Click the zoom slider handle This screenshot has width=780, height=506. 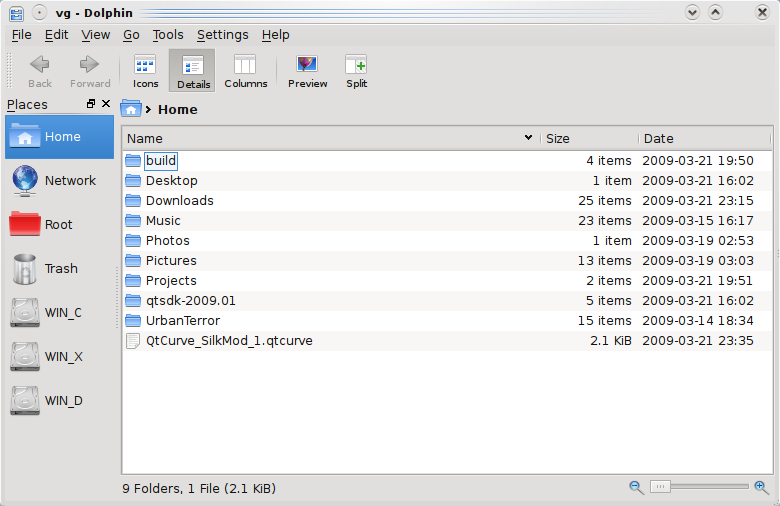660,487
